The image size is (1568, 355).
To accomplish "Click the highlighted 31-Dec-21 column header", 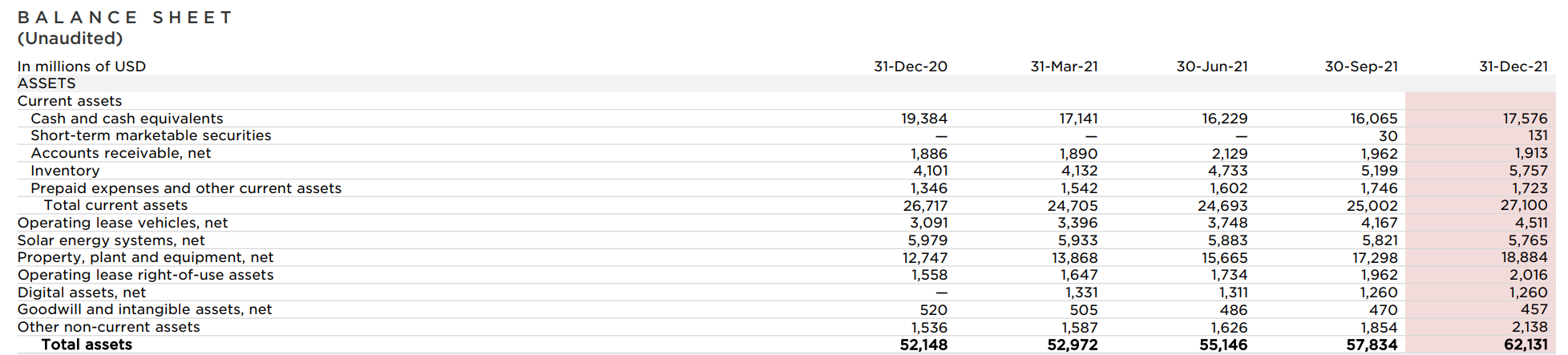I will tap(1513, 67).
